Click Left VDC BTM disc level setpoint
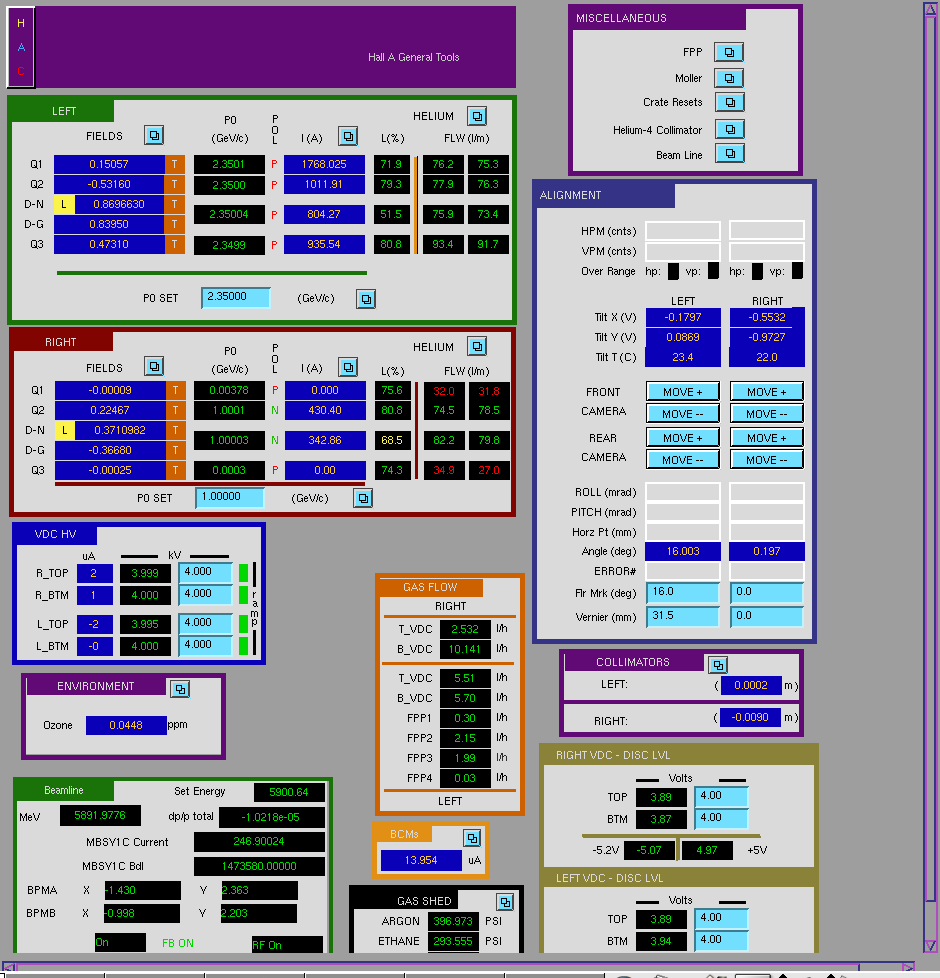The width and height of the screenshot is (940, 978). tap(721, 940)
